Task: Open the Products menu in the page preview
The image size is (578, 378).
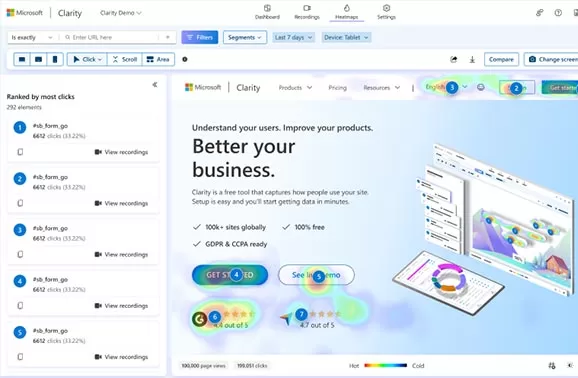Action: 295,88
